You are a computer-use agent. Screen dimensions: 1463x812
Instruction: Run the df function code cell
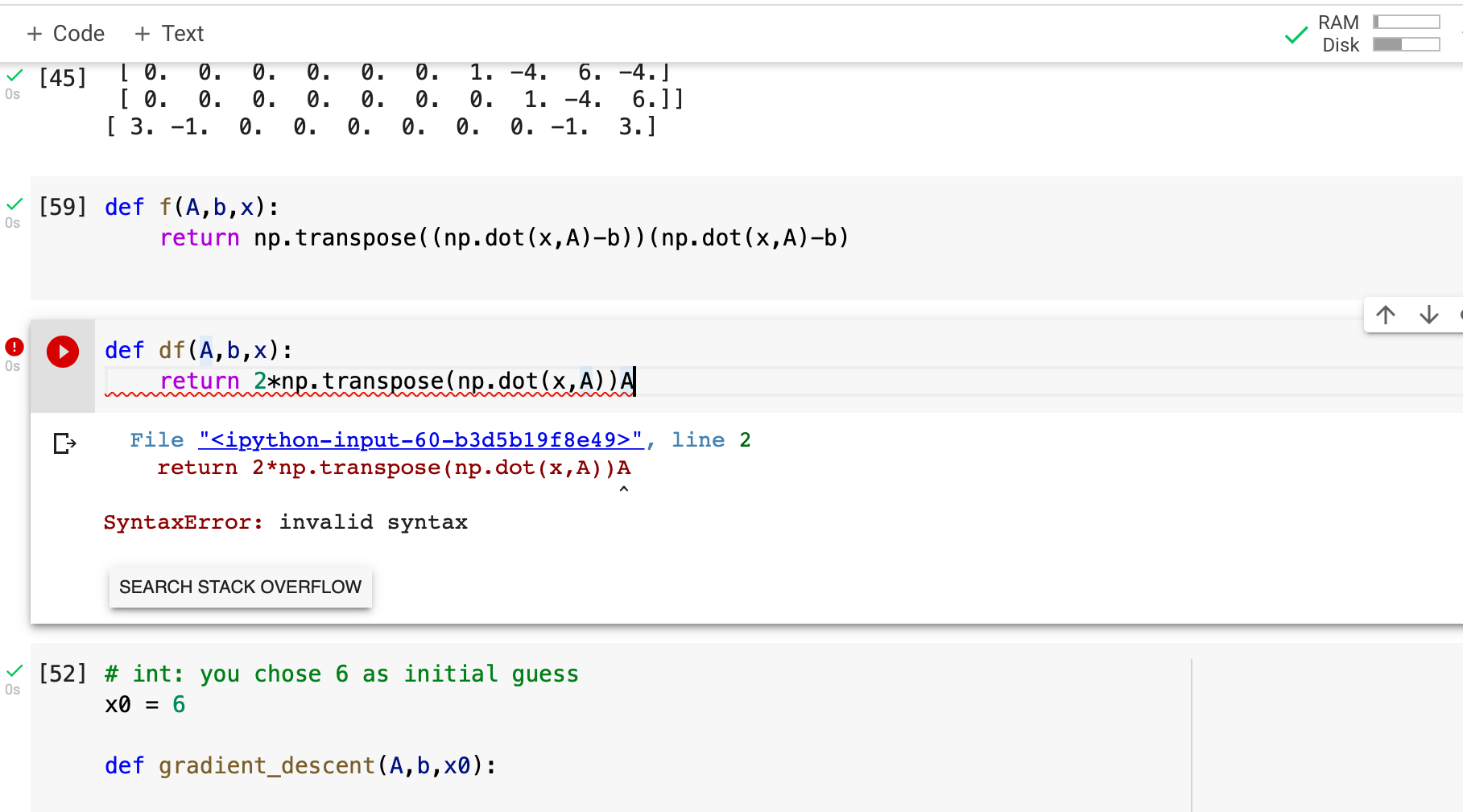pos(62,351)
